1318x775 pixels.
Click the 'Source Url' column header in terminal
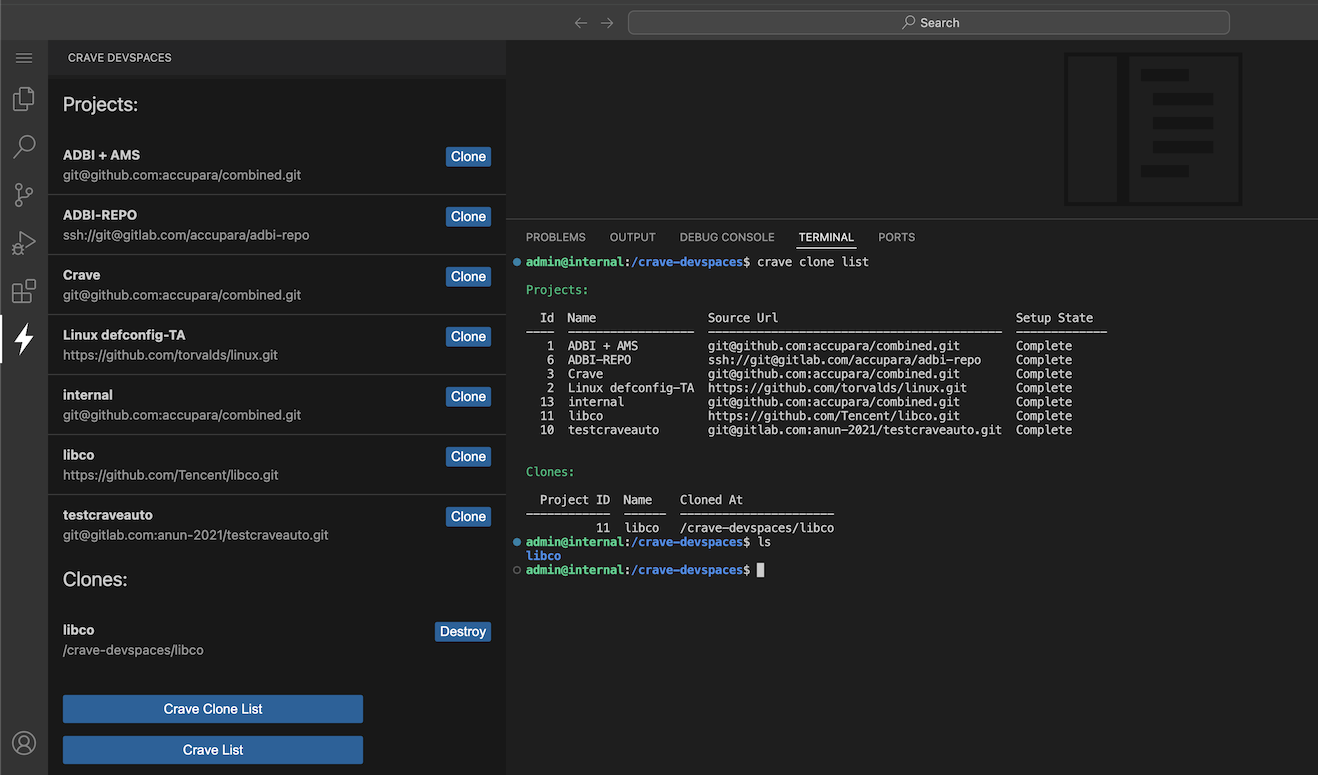743,318
